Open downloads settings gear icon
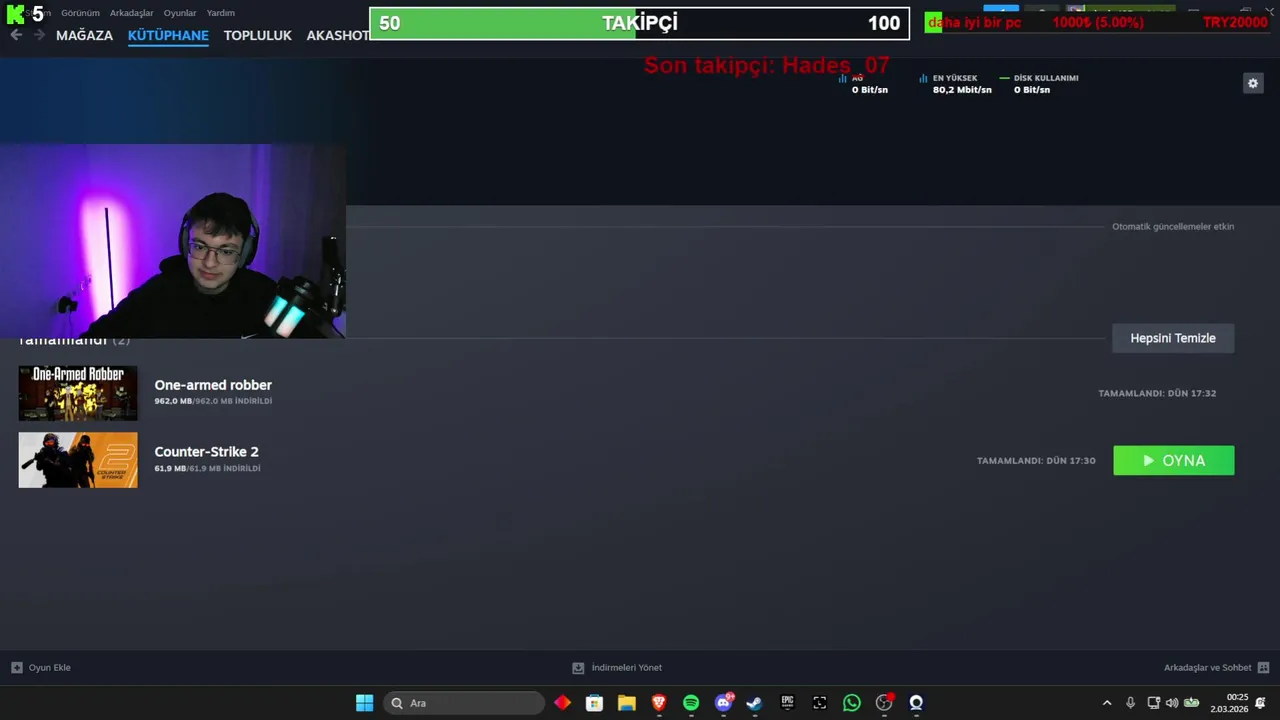 [1253, 84]
